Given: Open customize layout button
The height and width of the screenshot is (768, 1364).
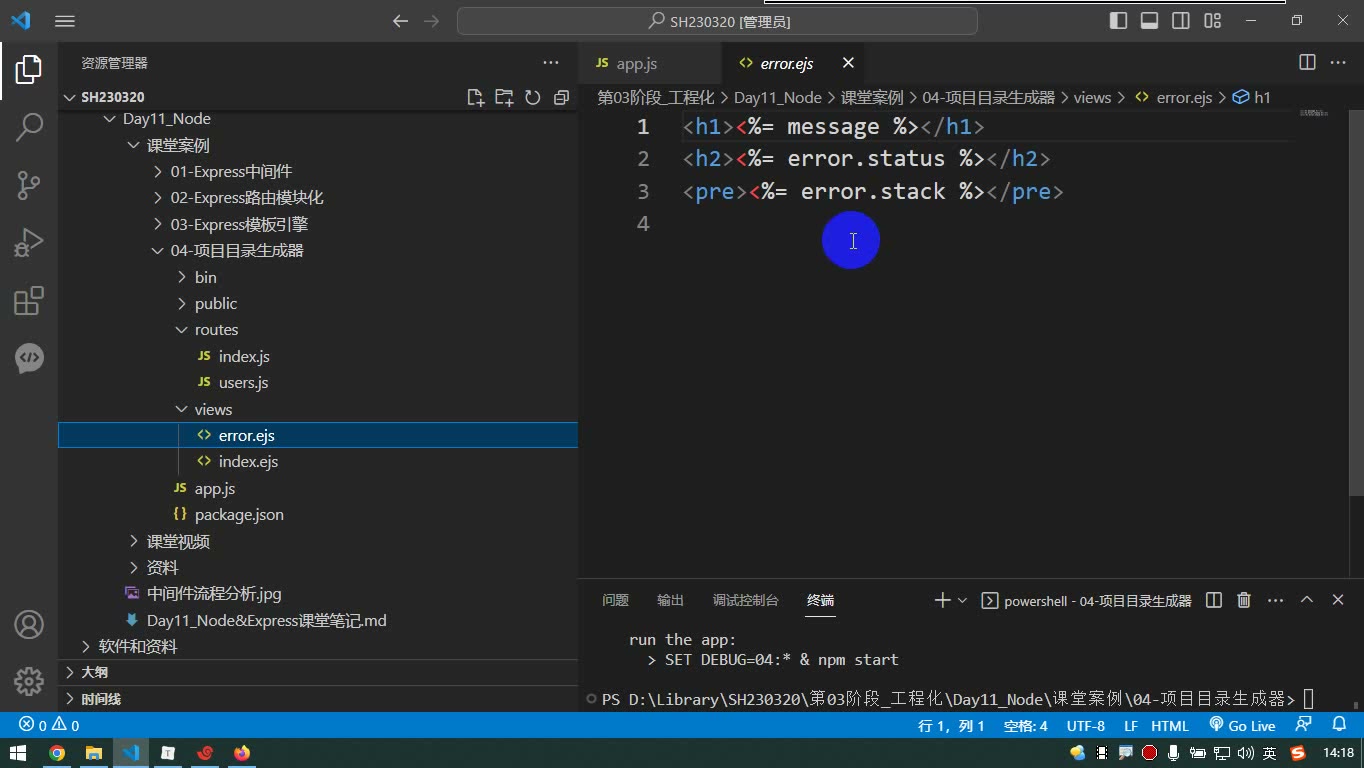Looking at the screenshot, I should click(1213, 21).
